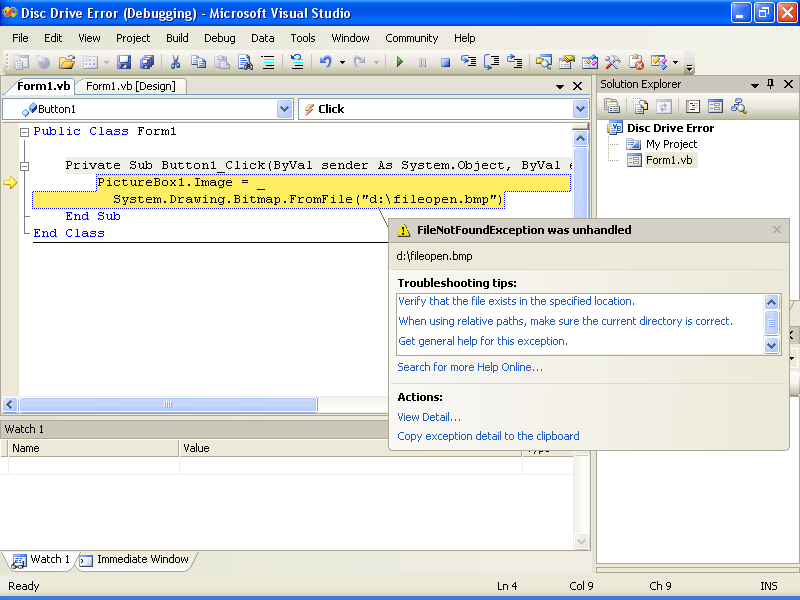Click the Continue debugging play icon
Viewport: 800px width, 600px height.
coord(399,62)
